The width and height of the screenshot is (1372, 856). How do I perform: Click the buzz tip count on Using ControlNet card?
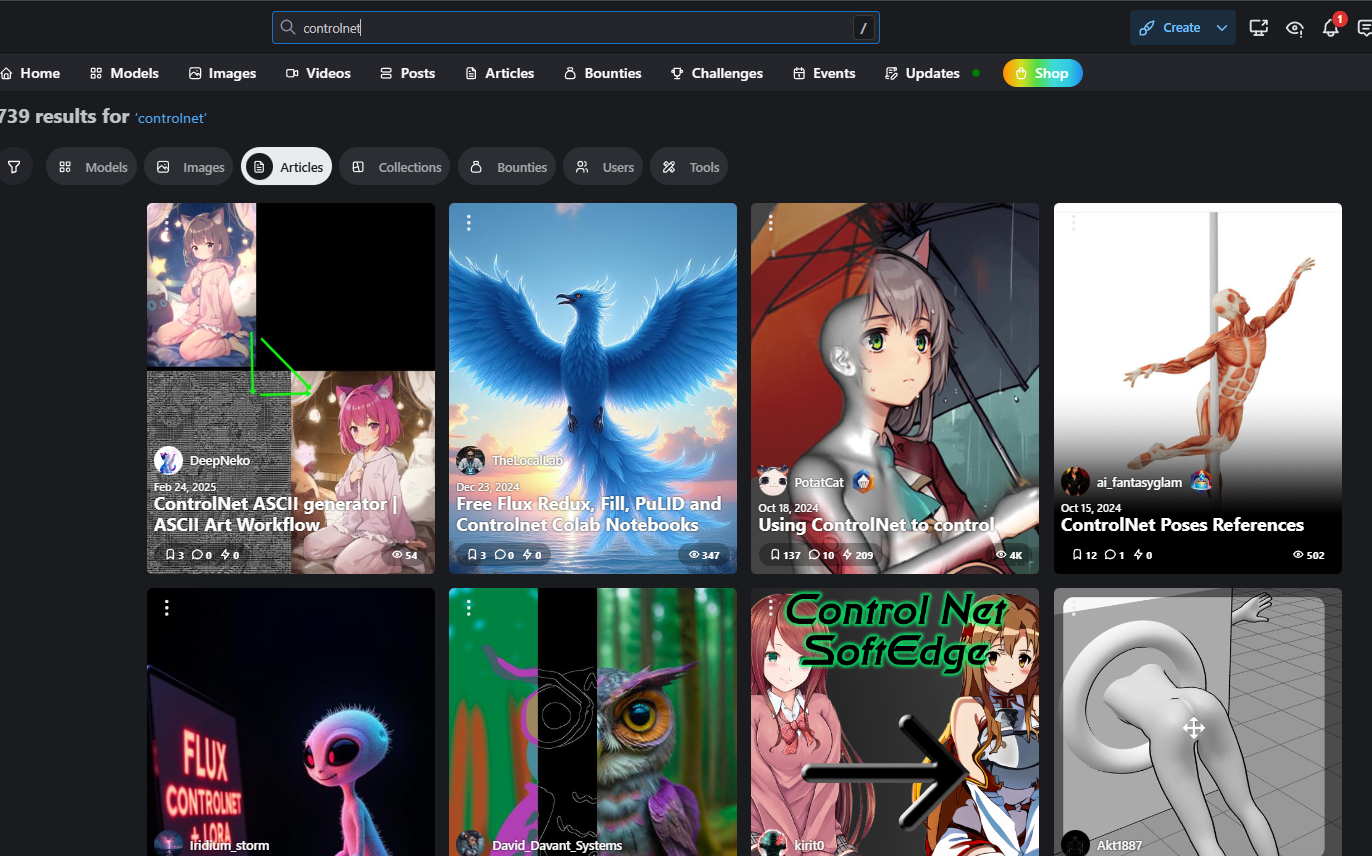point(857,554)
